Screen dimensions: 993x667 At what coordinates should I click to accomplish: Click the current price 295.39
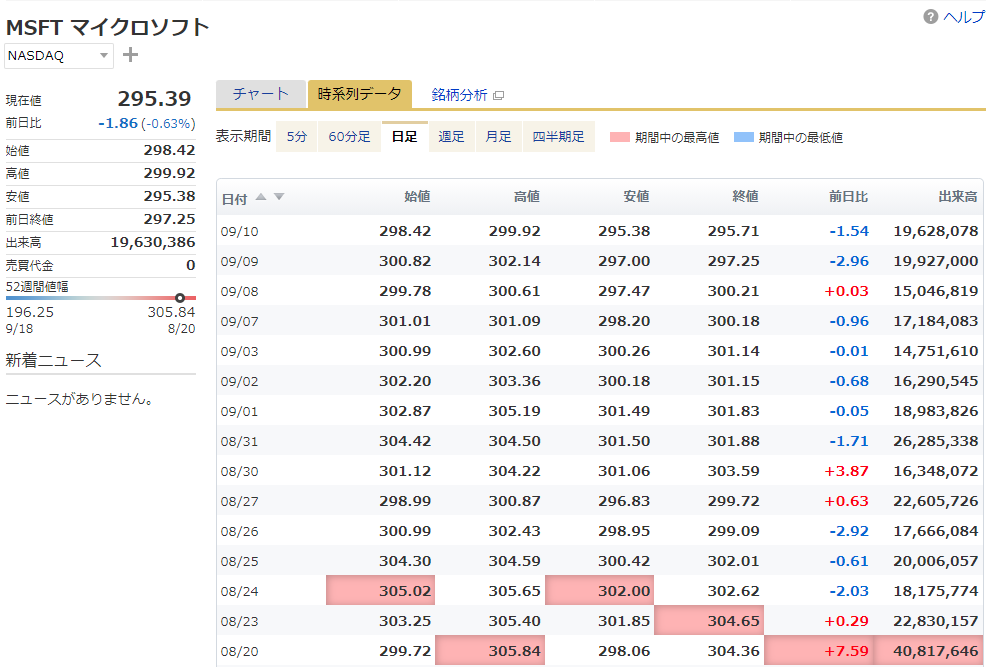155,99
